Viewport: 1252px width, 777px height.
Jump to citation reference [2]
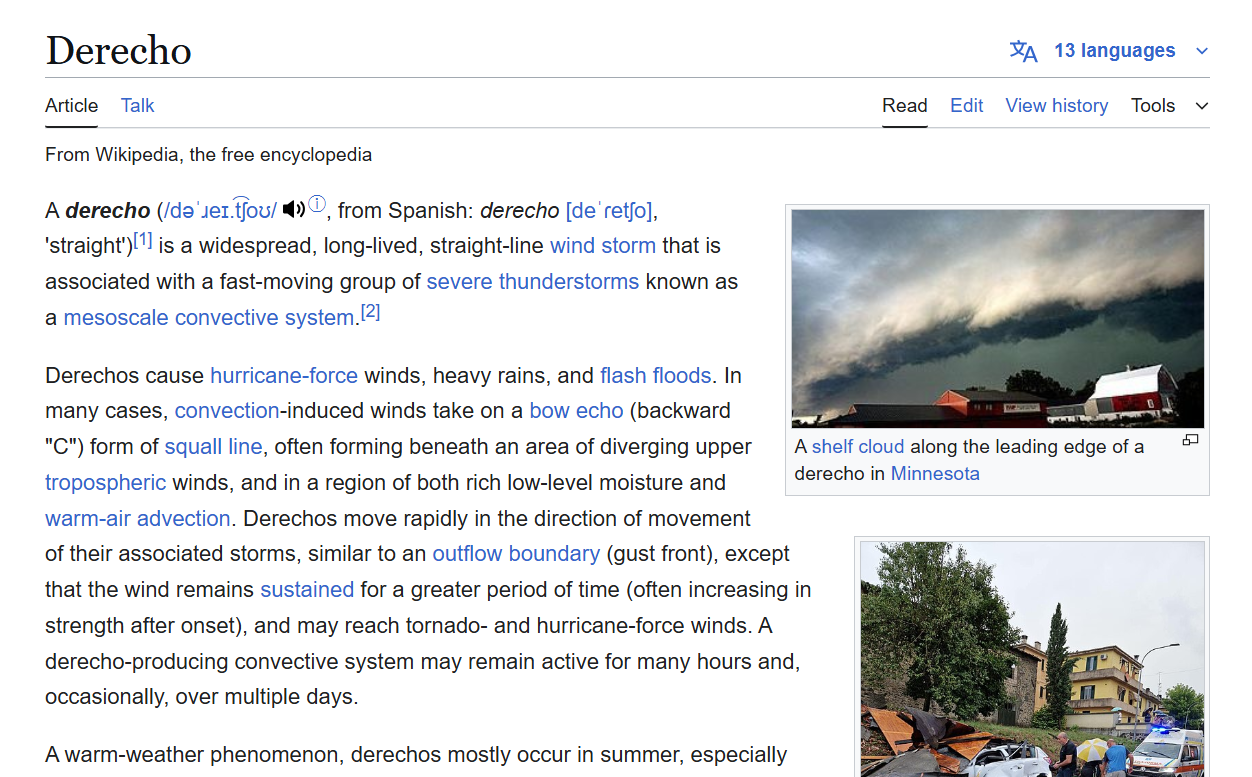click(371, 313)
